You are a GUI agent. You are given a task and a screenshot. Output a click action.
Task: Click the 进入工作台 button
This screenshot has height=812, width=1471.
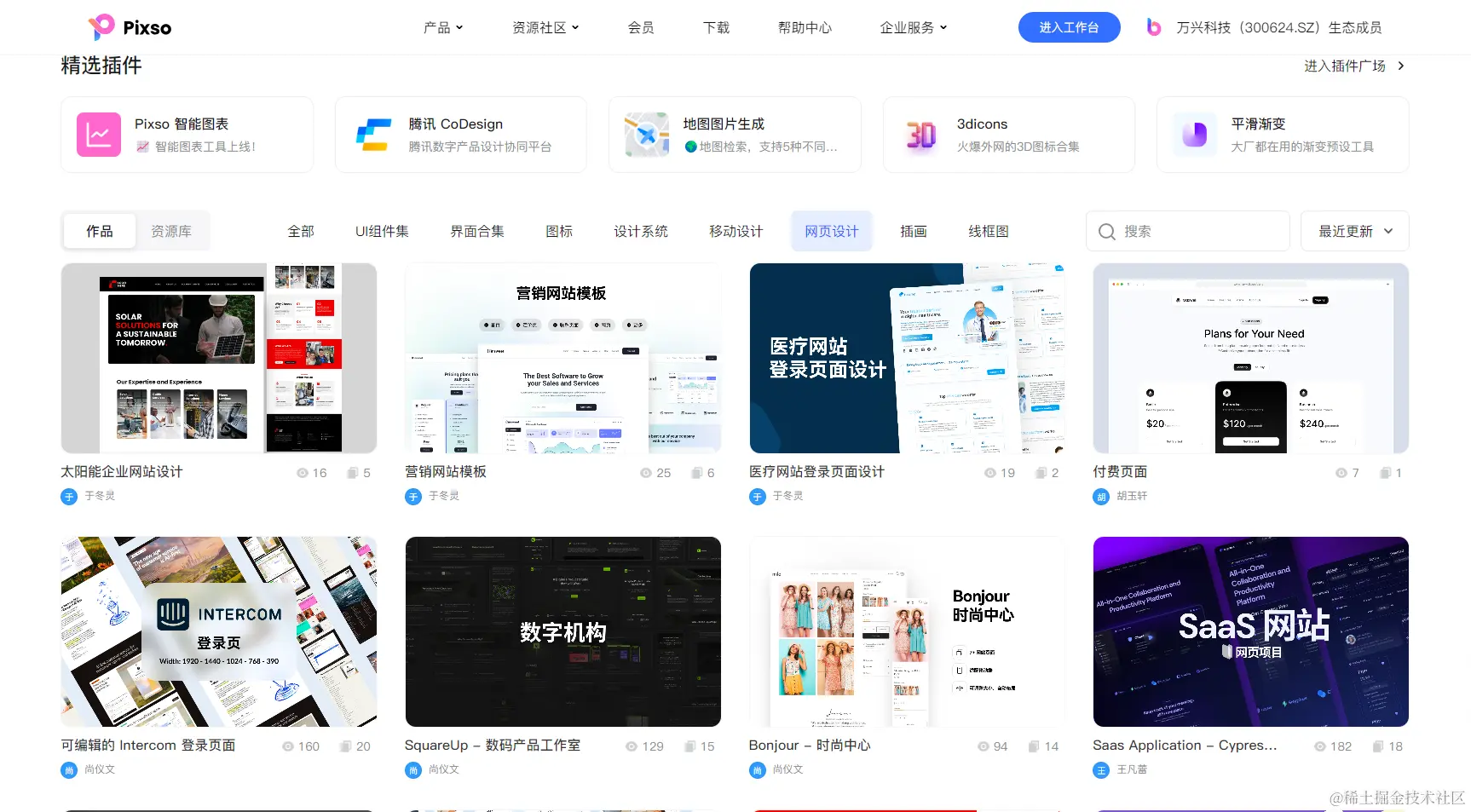click(x=1069, y=26)
